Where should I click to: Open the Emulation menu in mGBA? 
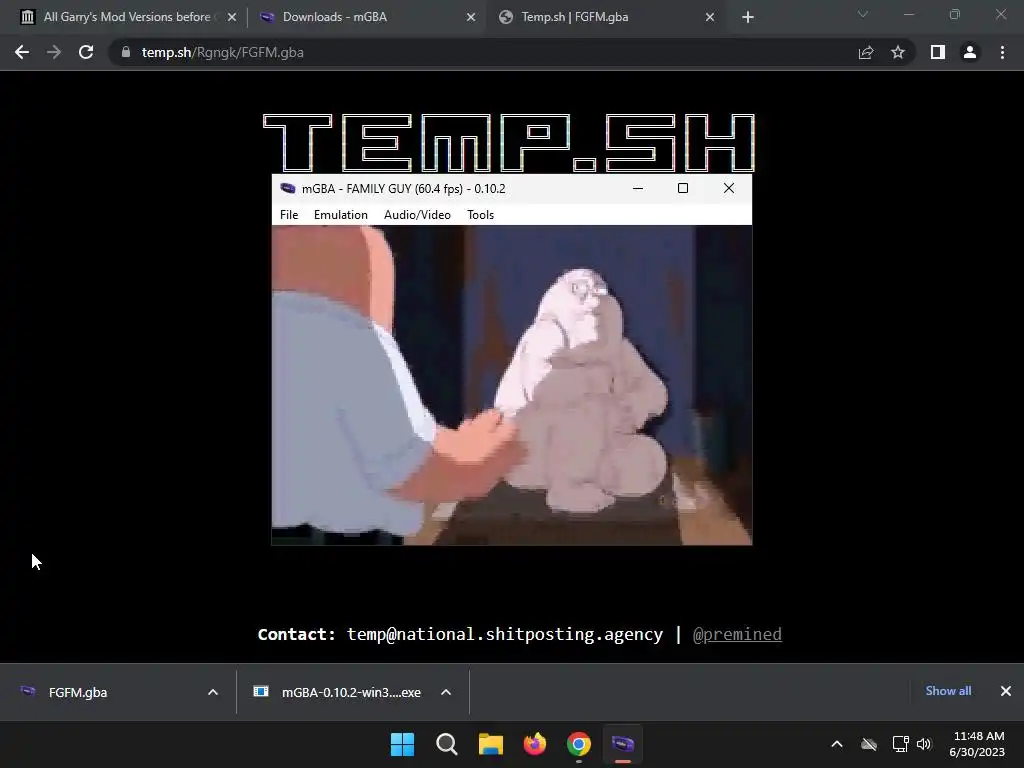[x=340, y=215]
